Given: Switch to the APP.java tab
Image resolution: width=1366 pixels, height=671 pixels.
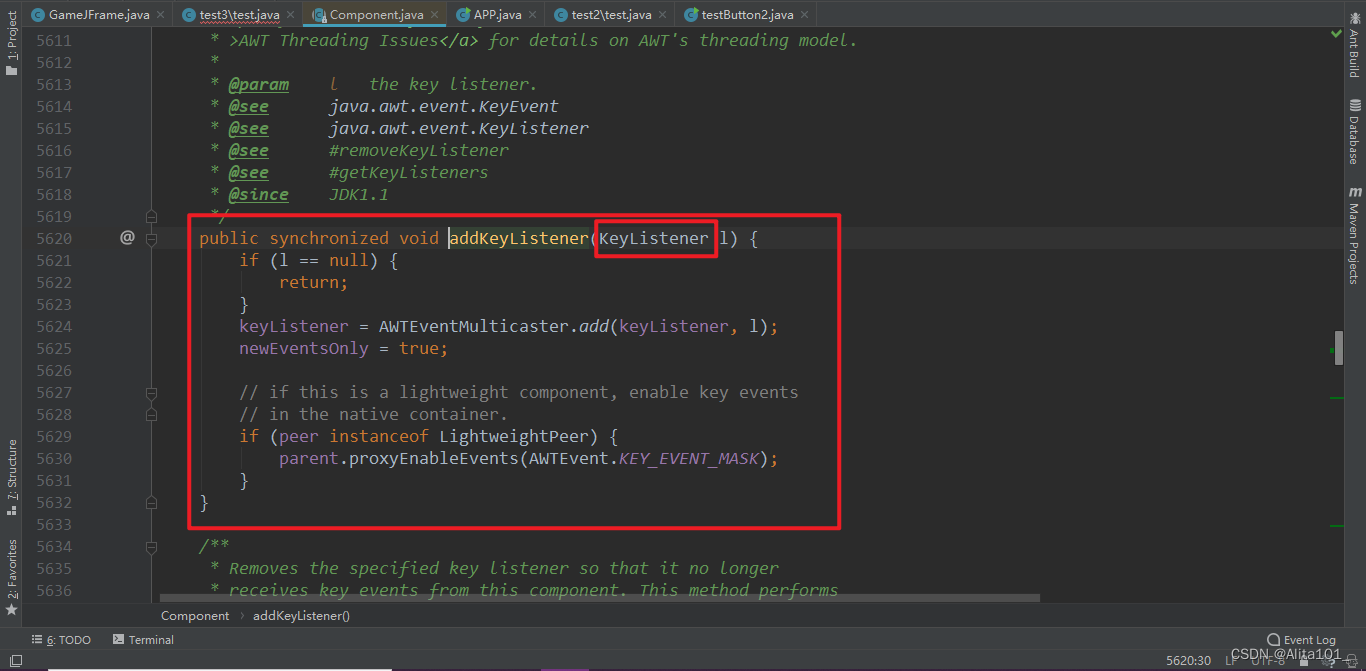Looking at the screenshot, I should pos(488,15).
